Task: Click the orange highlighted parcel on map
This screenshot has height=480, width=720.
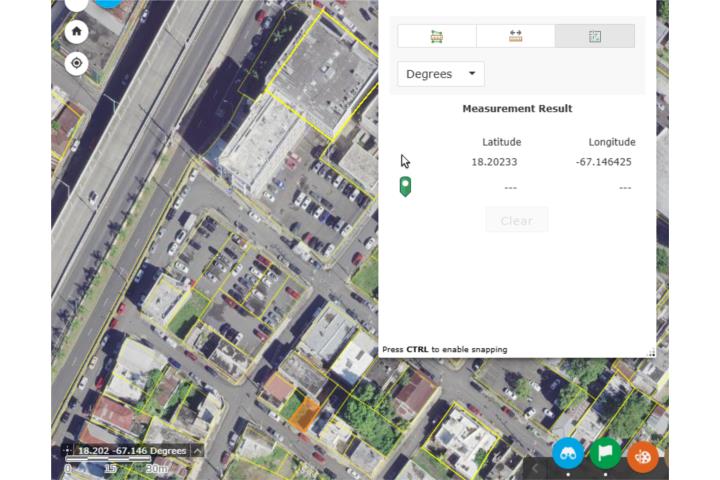Action: point(304,414)
